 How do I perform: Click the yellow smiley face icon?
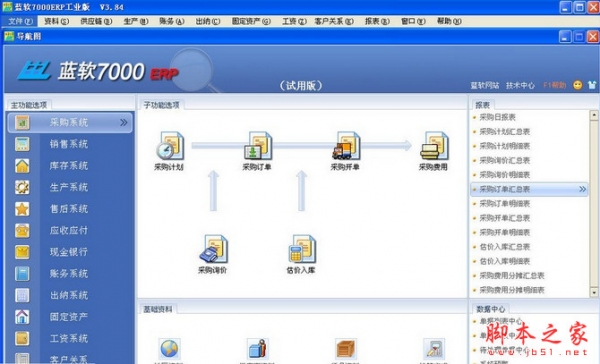[x=577, y=85]
